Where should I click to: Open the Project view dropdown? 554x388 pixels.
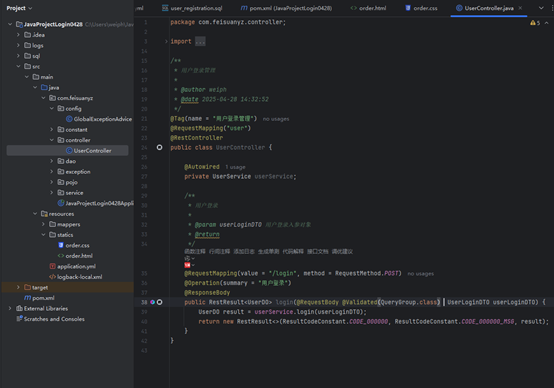(19, 8)
